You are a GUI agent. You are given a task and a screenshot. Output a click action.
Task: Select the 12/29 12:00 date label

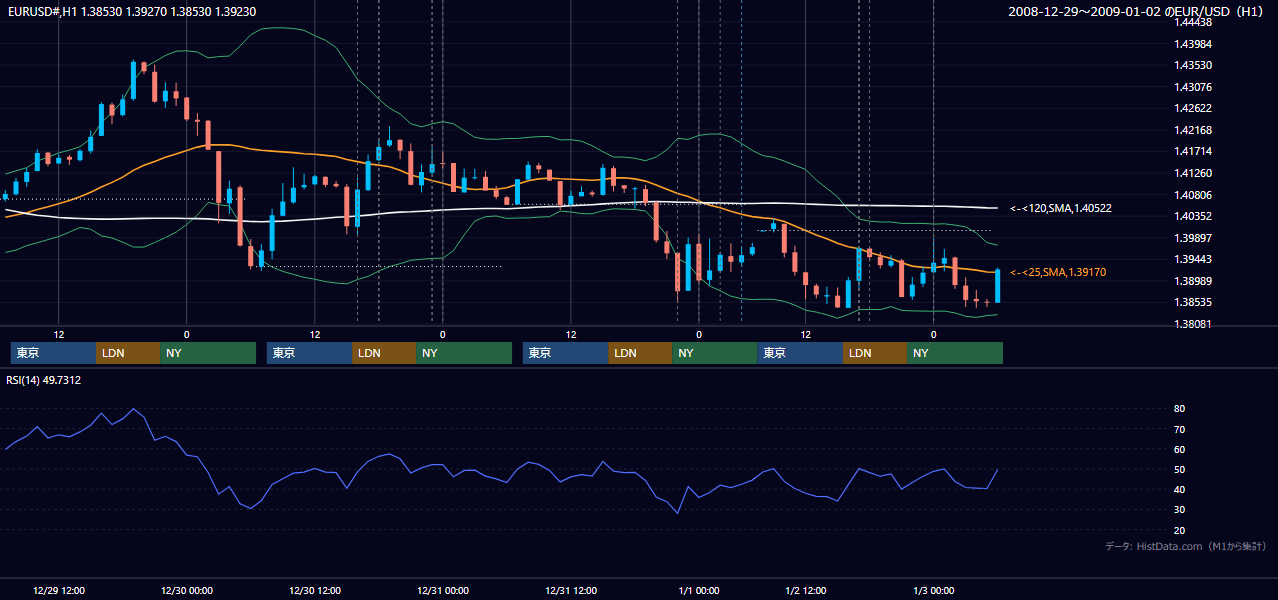click(x=59, y=590)
